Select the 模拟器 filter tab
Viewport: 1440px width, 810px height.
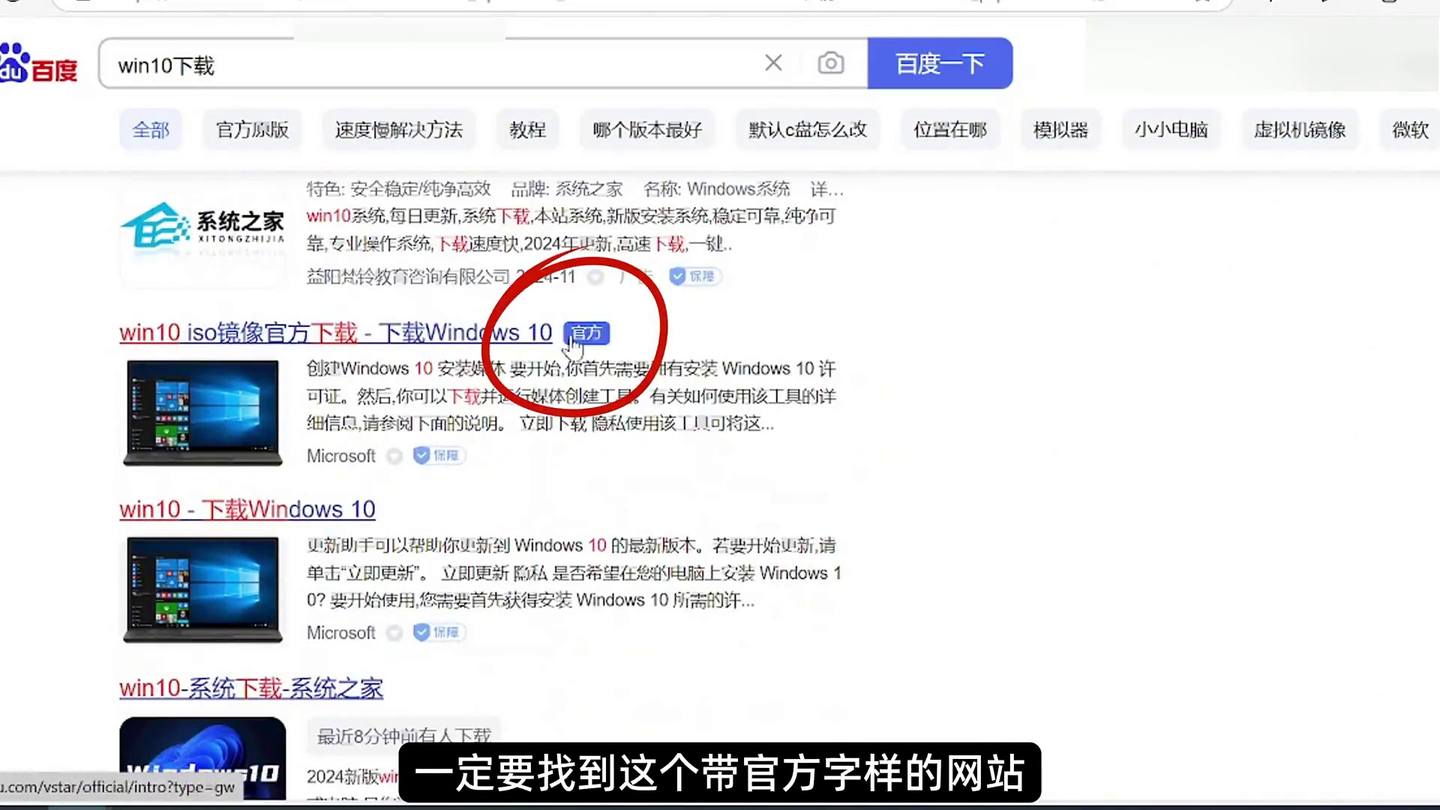[x=1060, y=130]
